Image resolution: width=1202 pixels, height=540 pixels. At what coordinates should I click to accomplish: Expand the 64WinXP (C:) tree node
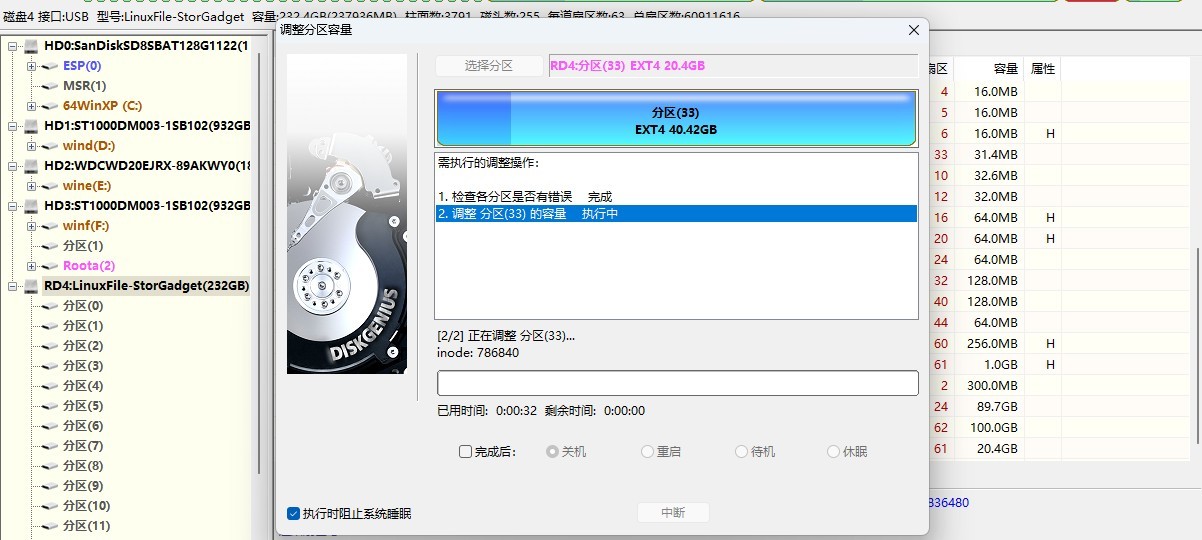pyautogui.click(x=32, y=106)
